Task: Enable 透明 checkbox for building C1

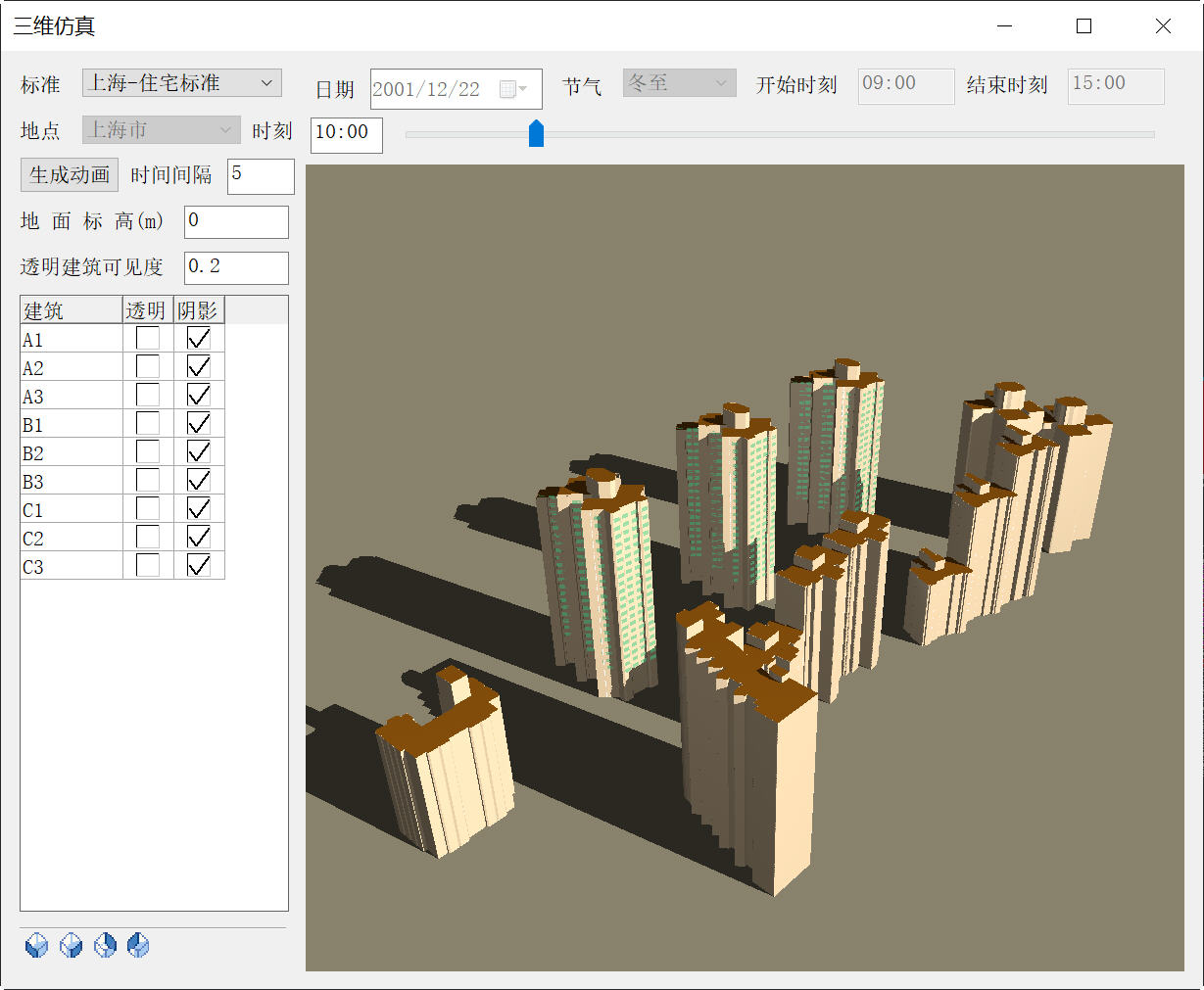Action: [148, 509]
